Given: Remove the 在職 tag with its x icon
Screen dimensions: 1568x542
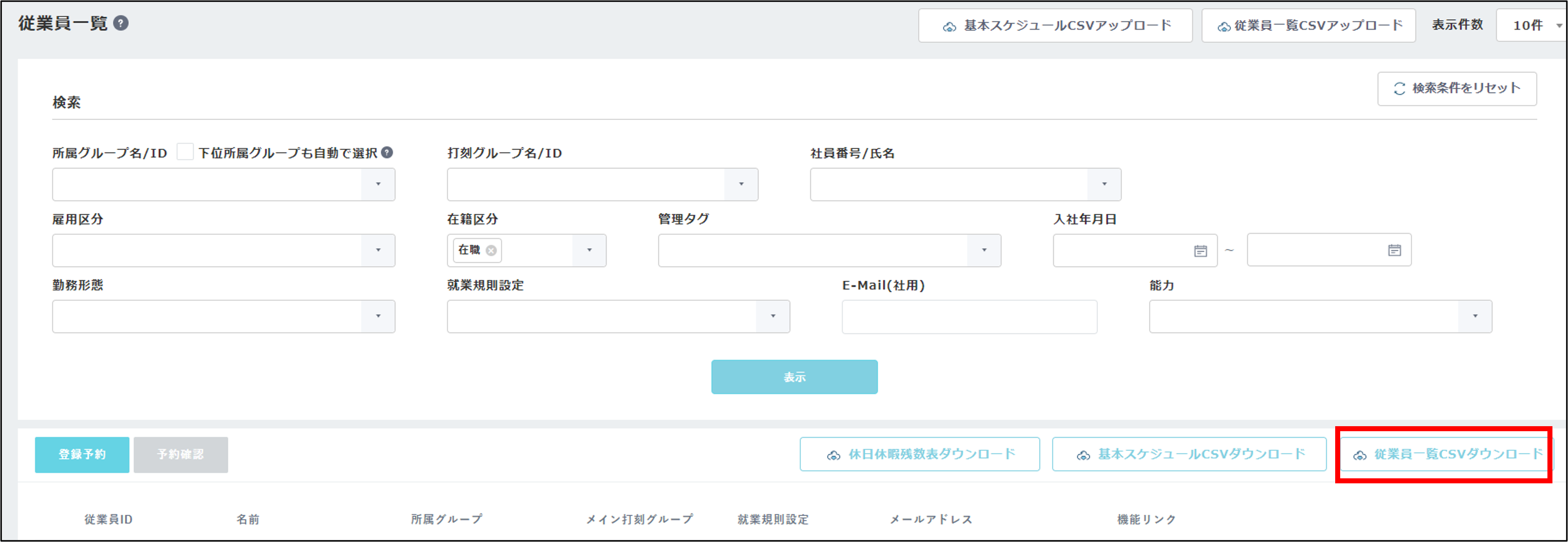Looking at the screenshot, I should point(491,250).
